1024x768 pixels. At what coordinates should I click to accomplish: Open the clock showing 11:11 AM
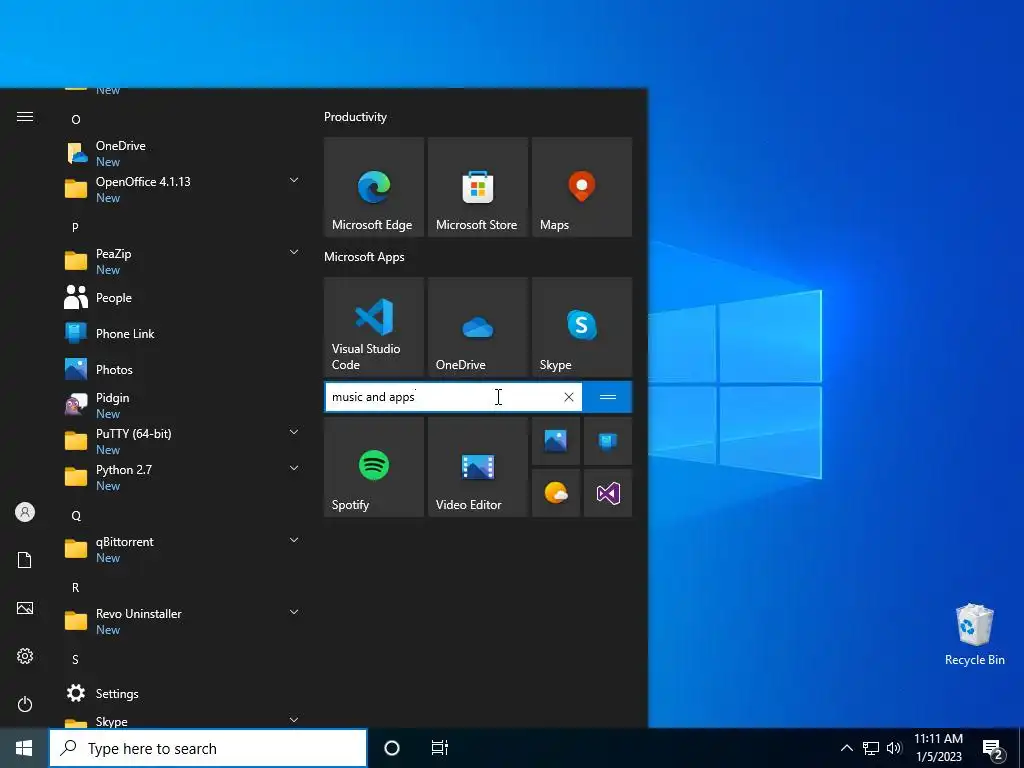point(938,748)
